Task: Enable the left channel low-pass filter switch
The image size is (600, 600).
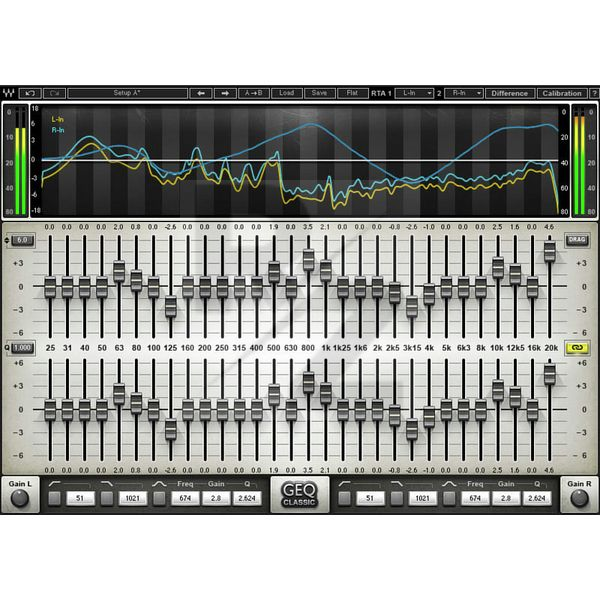Action: (107, 498)
